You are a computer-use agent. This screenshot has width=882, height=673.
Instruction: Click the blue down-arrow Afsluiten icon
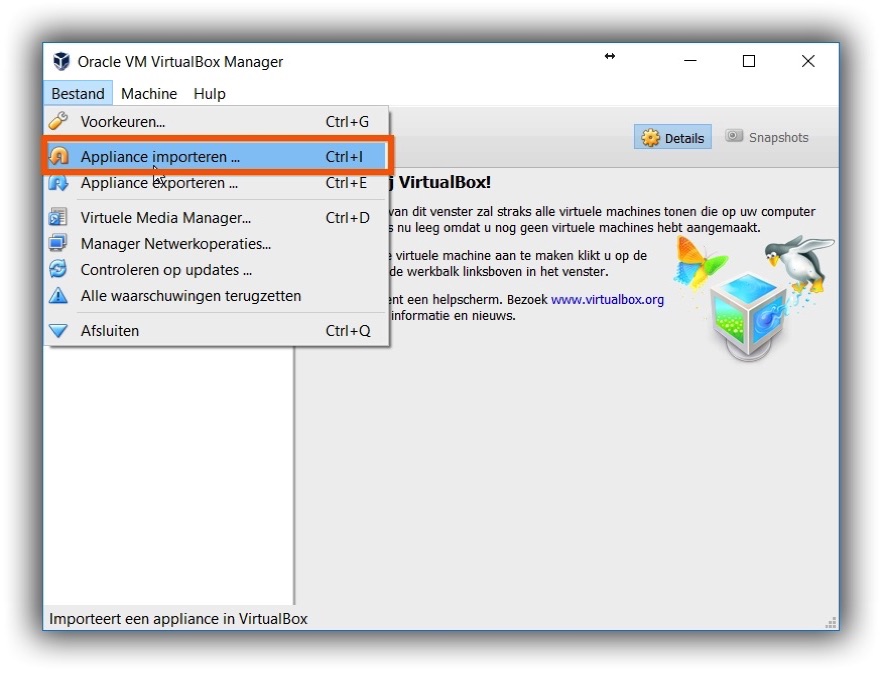coord(58,331)
